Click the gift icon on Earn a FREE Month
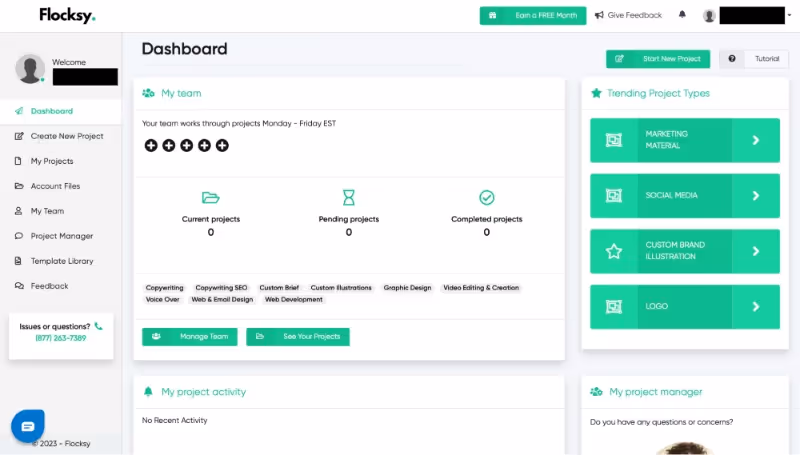This screenshot has width=800, height=455. click(492, 15)
